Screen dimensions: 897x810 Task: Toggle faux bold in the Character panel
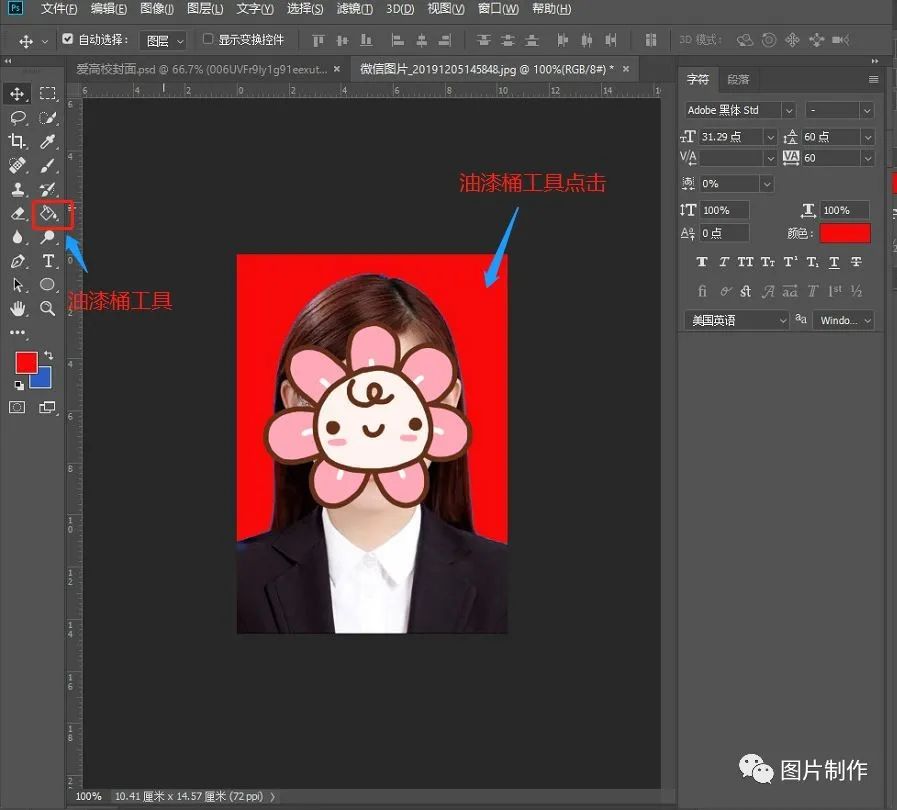pos(702,262)
